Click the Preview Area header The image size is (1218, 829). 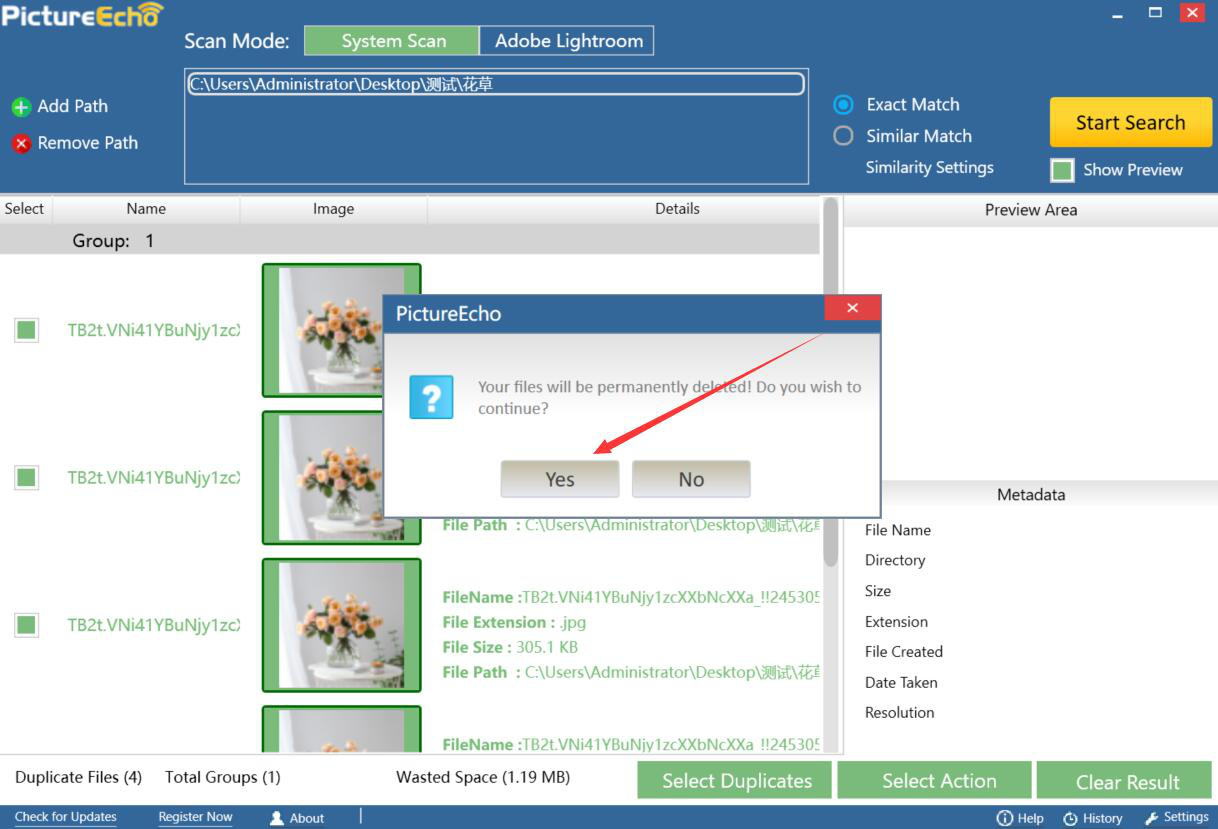(x=1031, y=210)
